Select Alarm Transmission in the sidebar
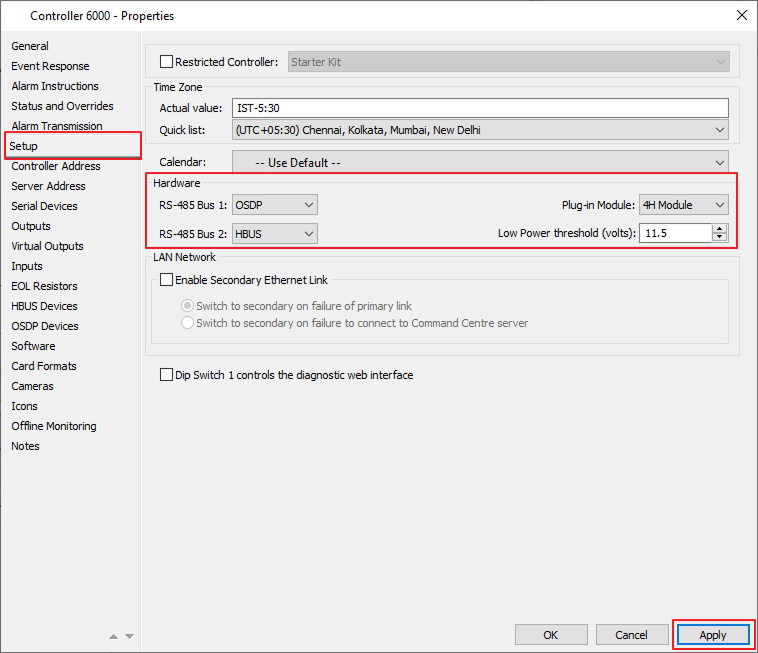The width and height of the screenshot is (758, 653). click(57, 126)
